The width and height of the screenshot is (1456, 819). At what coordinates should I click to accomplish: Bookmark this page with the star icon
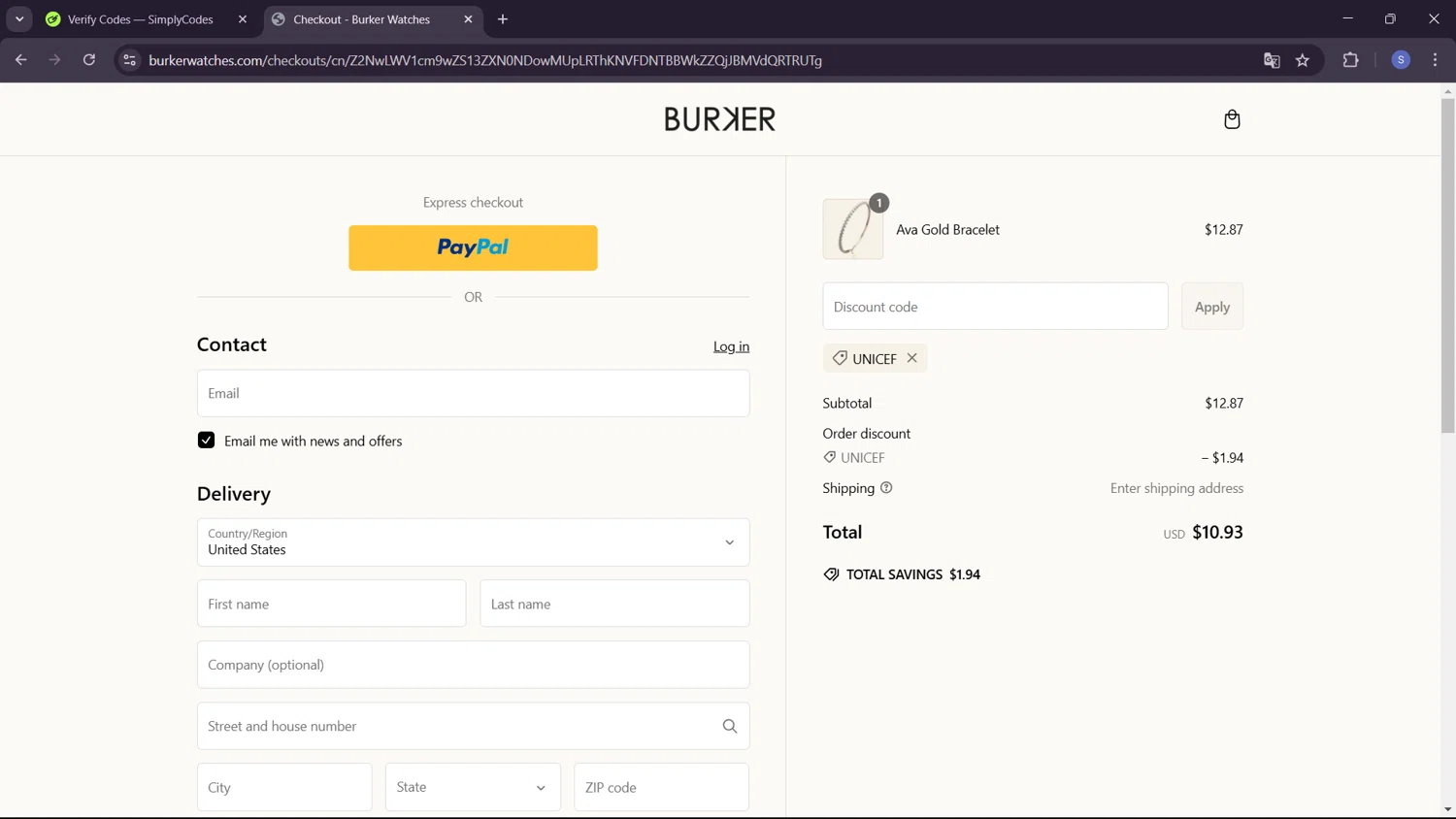tap(1303, 60)
